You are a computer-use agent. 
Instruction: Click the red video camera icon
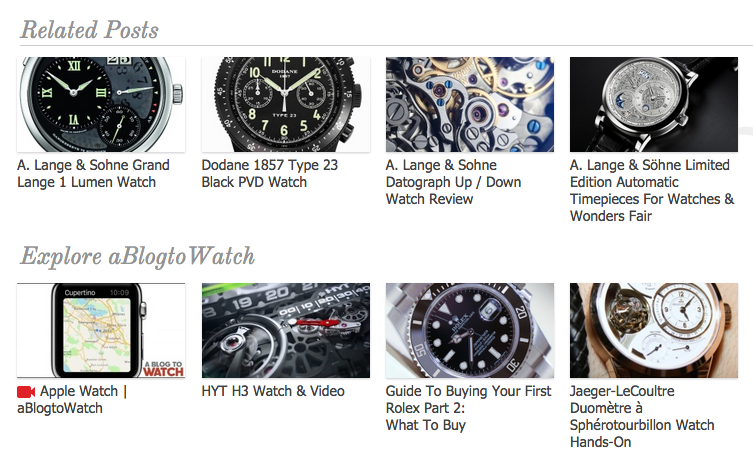[x=26, y=392]
